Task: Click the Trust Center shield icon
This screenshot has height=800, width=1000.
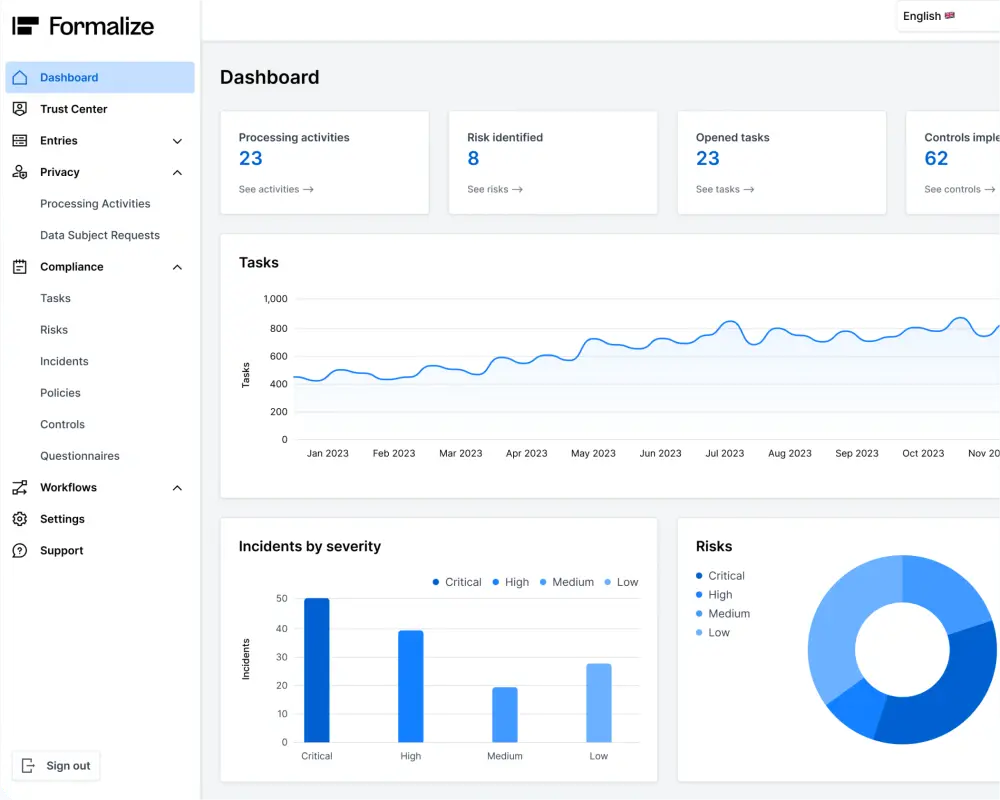Action: tap(20, 109)
